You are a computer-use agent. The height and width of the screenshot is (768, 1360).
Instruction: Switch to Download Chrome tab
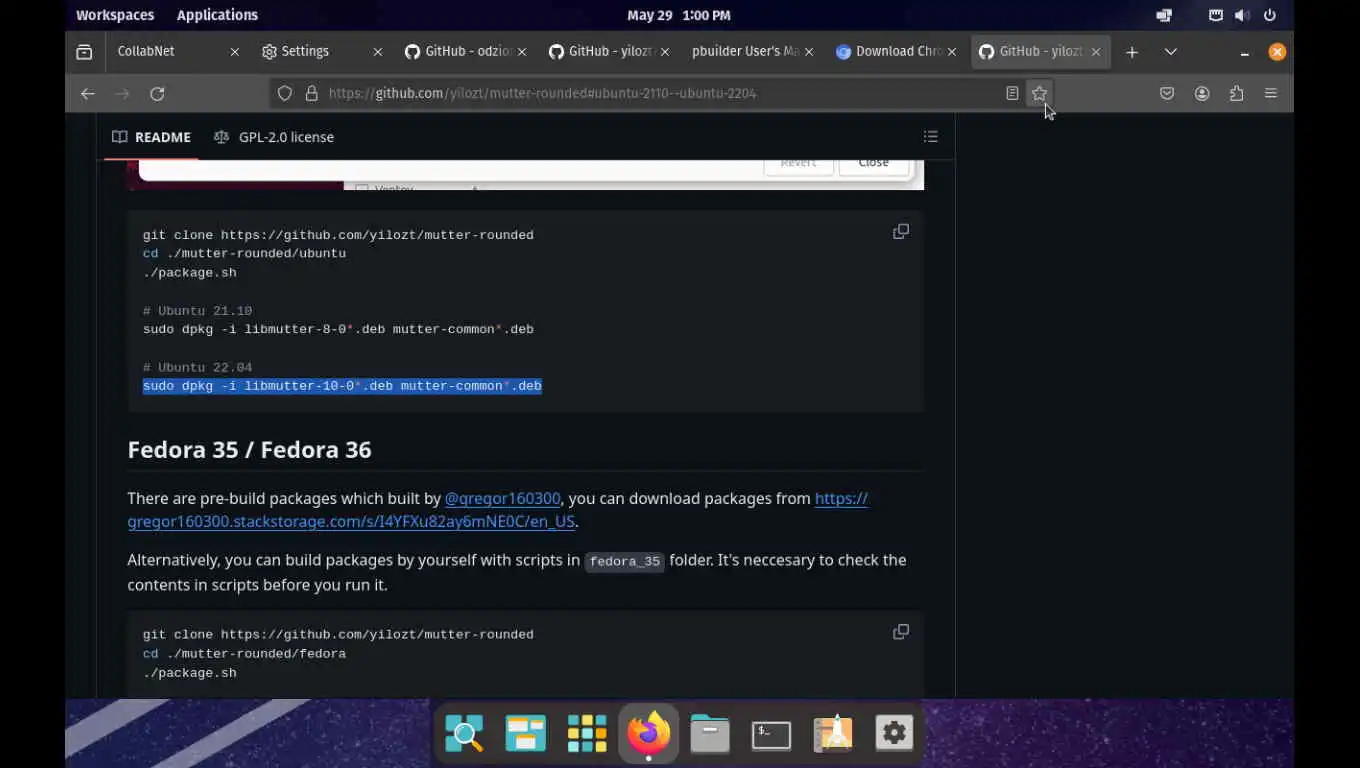(898, 52)
